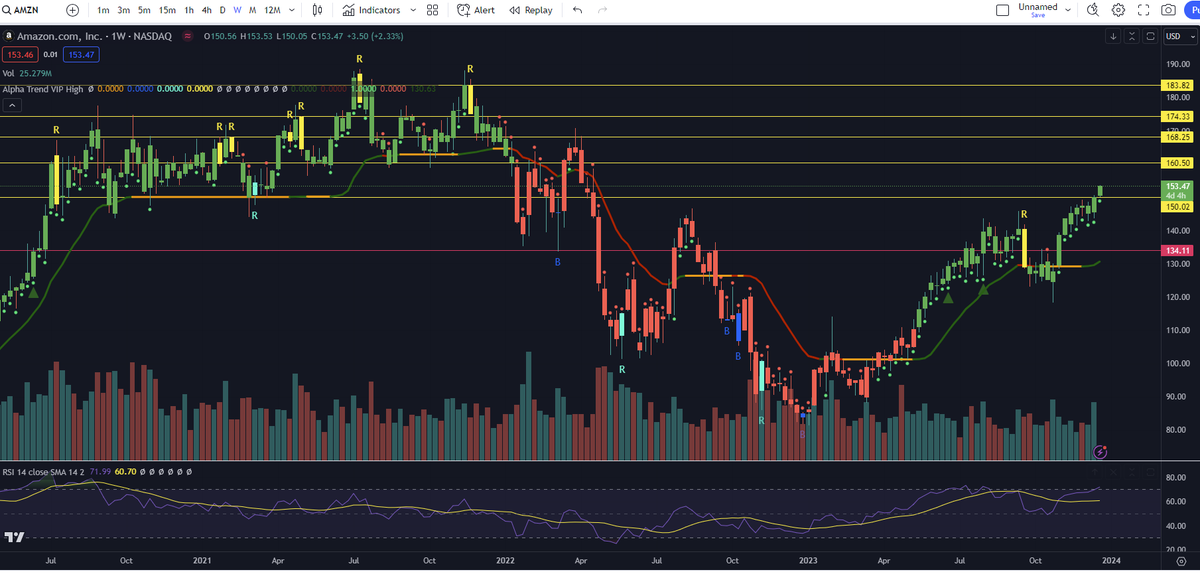Click the Amazon logo icon in legend
This screenshot has height=574, width=1200.
(9, 37)
